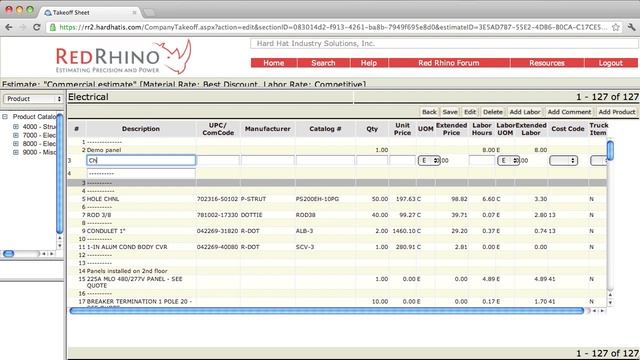The image size is (640, 360).
Task: Select the Takeoff Sheet browser tab
Action: (x=90, y=13)
